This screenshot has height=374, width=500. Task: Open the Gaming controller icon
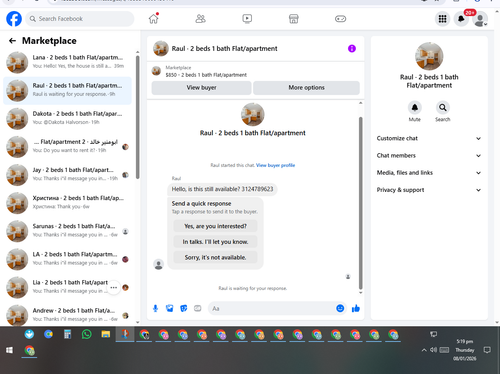[x=340, y=19]
